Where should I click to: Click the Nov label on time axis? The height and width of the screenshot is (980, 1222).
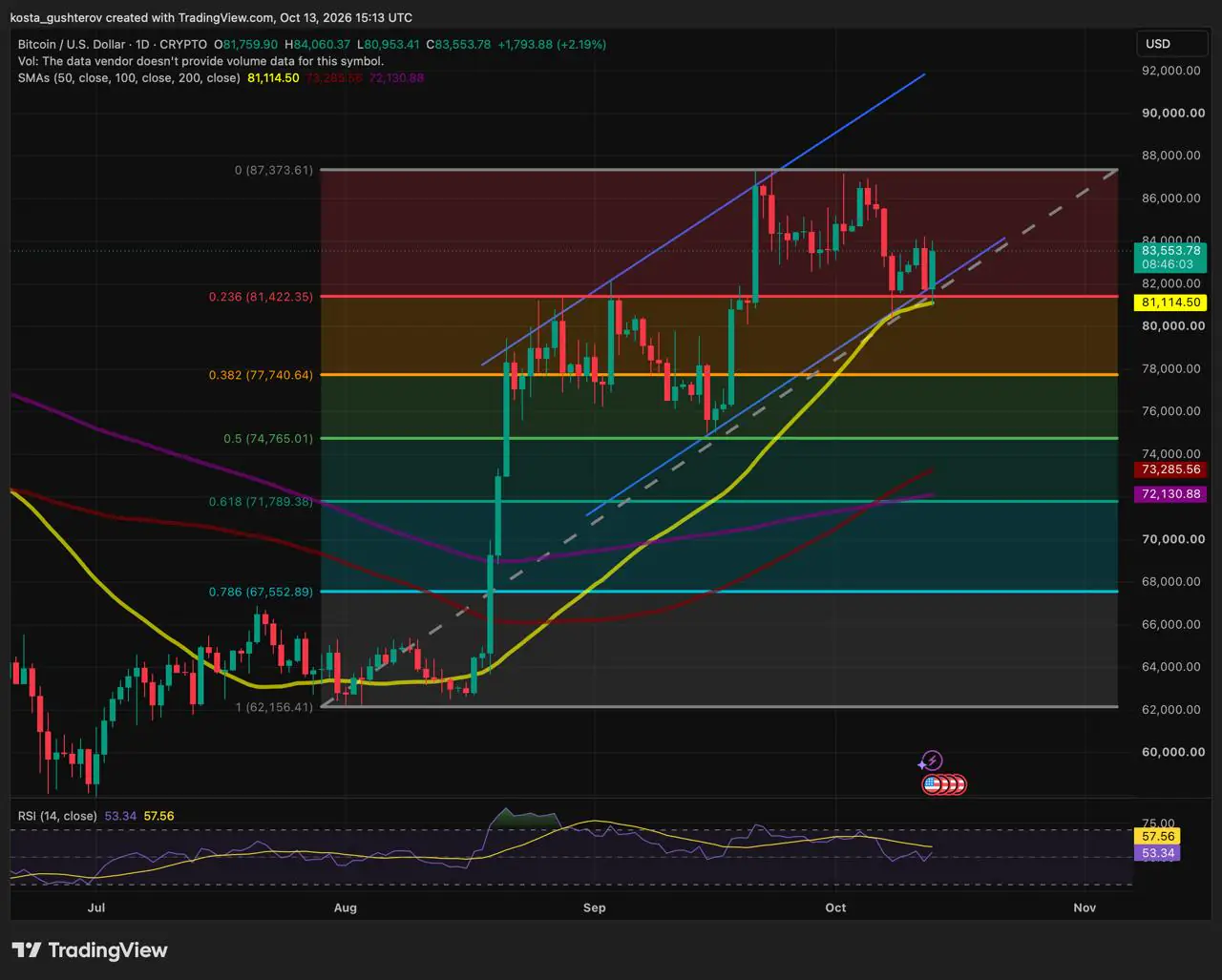tap(1085, 907)
